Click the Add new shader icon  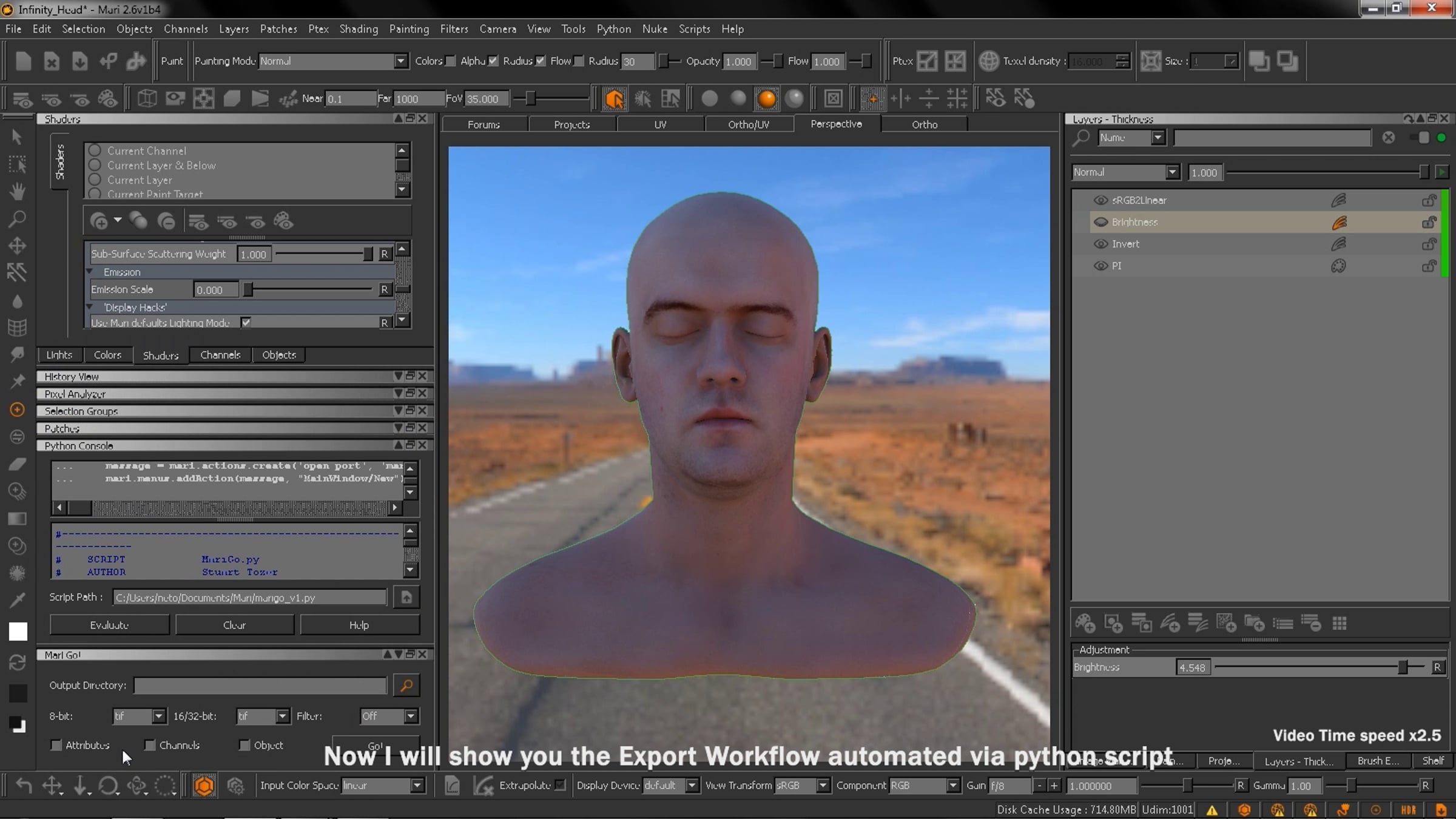pyautogui.click(x=98, y=221)
